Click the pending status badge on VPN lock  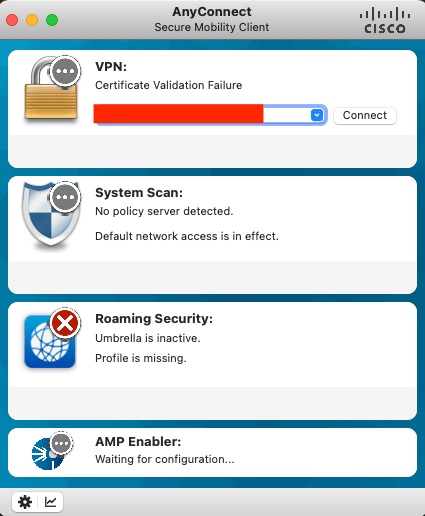coord(65,71)
